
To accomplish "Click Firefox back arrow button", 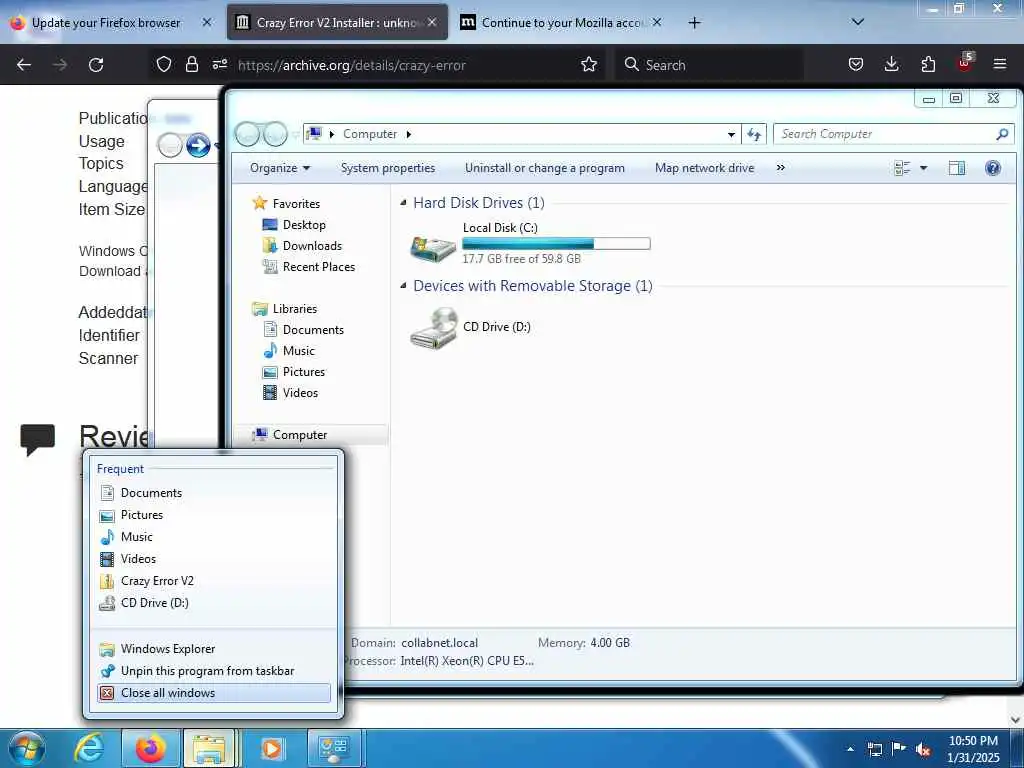I will (24, 65).
